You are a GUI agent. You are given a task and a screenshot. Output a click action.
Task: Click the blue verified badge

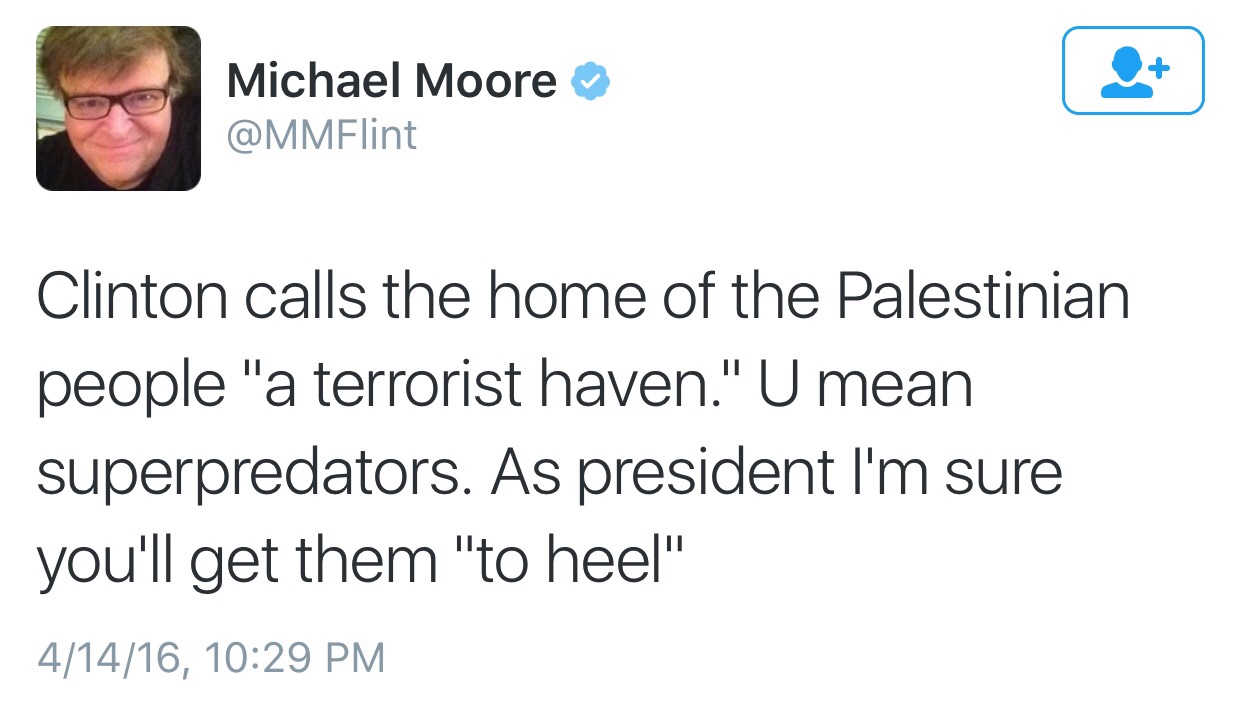591,81
